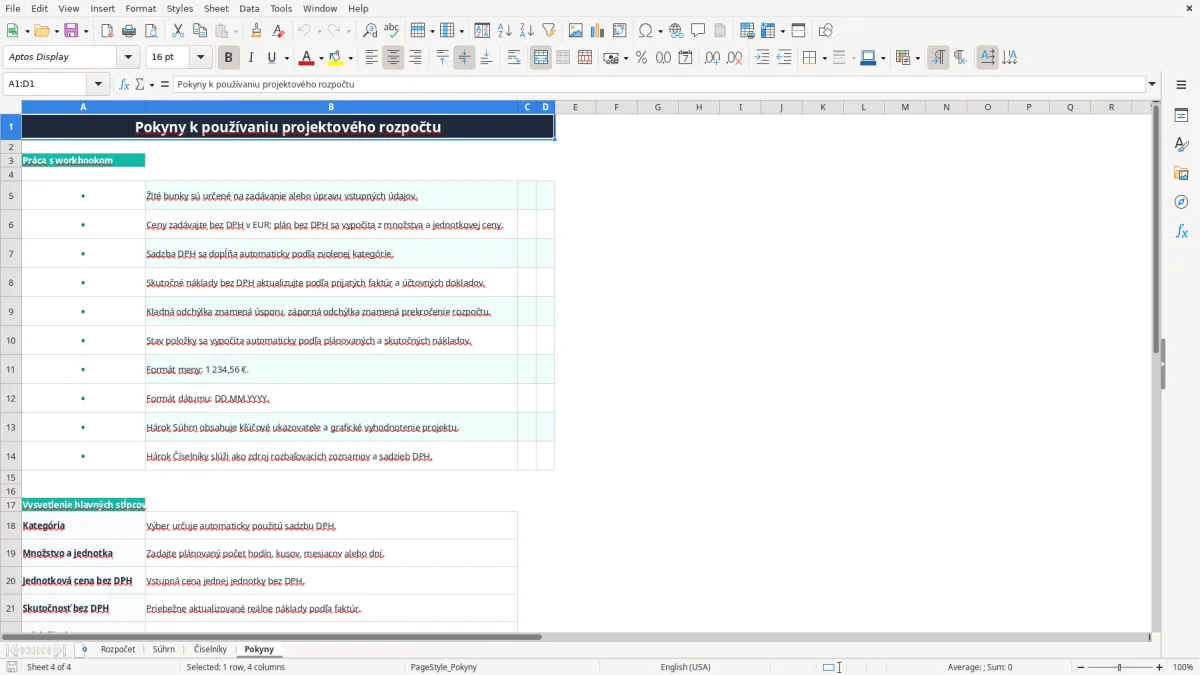Image resolution: width=1200 pixels, height=675 pixels.
Task: Expand the formula bar
Action: [1152, 84]
